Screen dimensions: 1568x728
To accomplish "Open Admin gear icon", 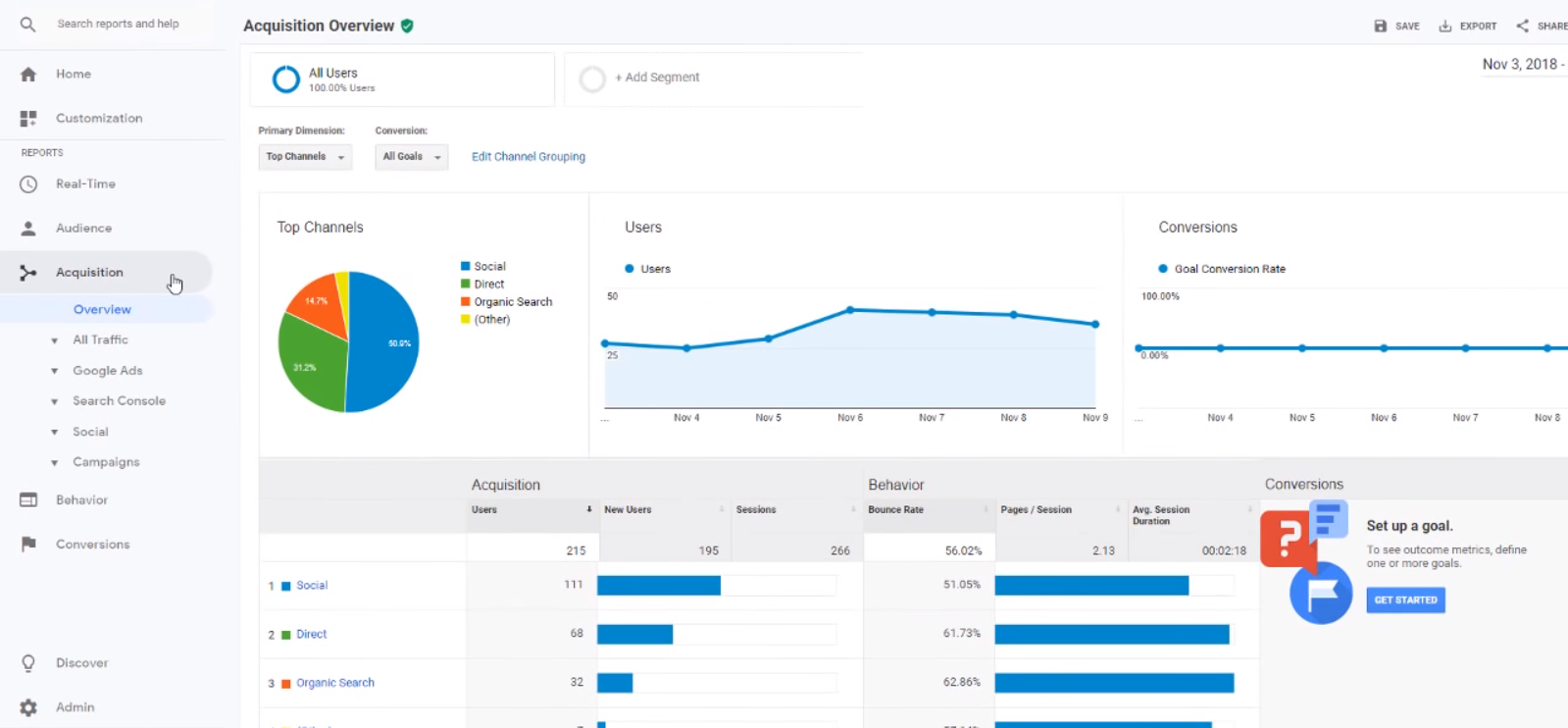I will [28, 707].
